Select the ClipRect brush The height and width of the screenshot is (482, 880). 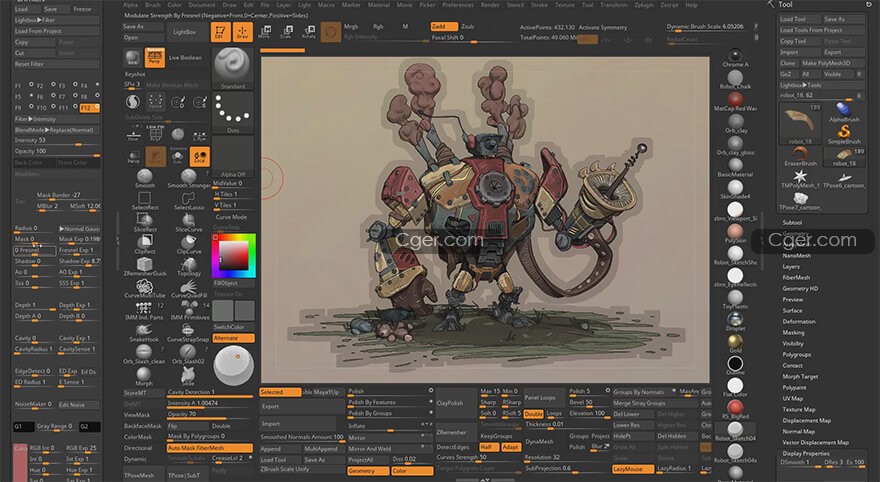click(145, 245)
